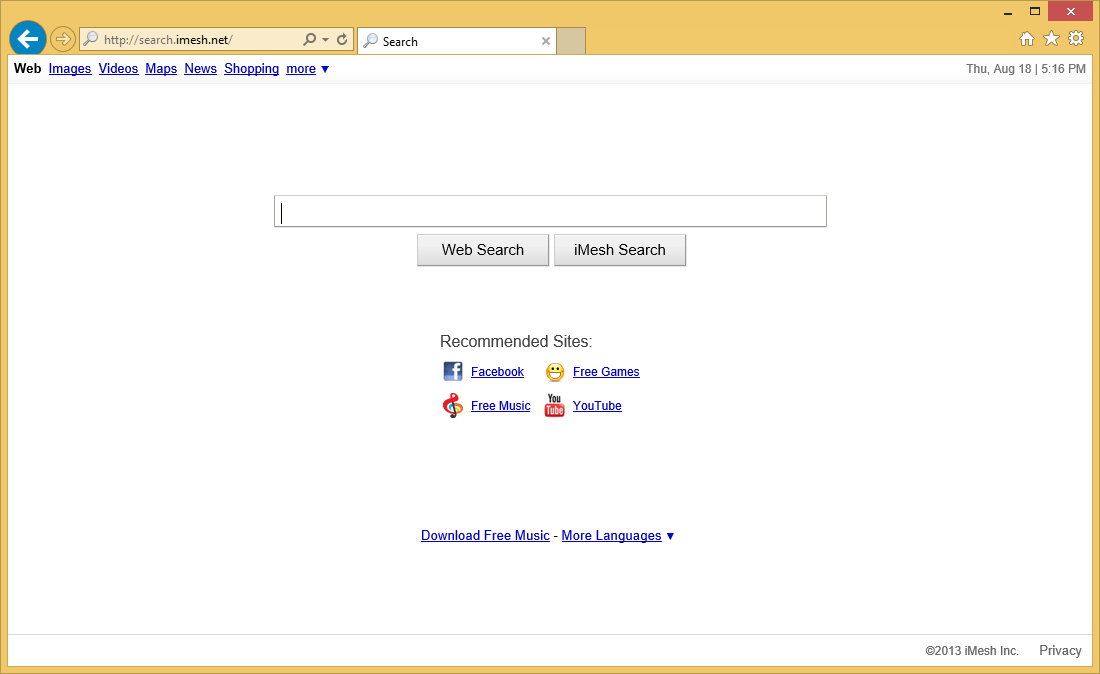Open the Shopping search category
Image resolution: width=1100 pixels, height=674 pixels.
[x=251, y=69]
